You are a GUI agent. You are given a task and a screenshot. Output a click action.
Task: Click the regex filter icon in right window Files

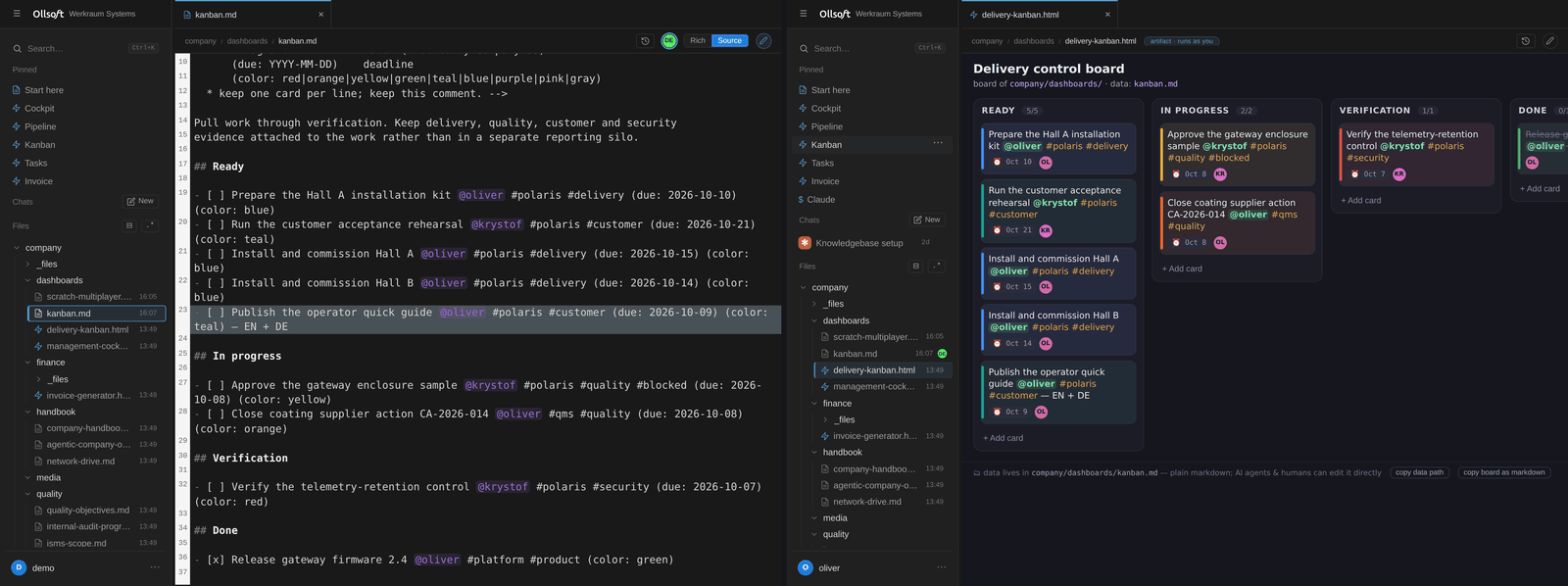[x=936, y=266]
